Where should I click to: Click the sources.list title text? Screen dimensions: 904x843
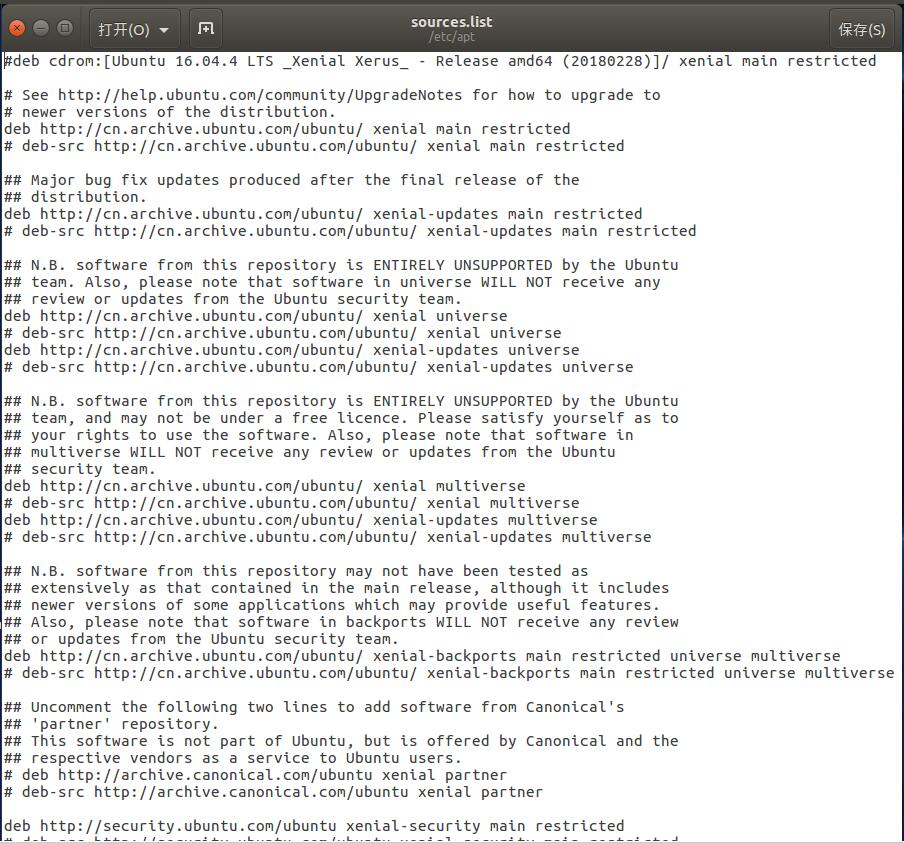pyautogui.click(x=451, y=22)
